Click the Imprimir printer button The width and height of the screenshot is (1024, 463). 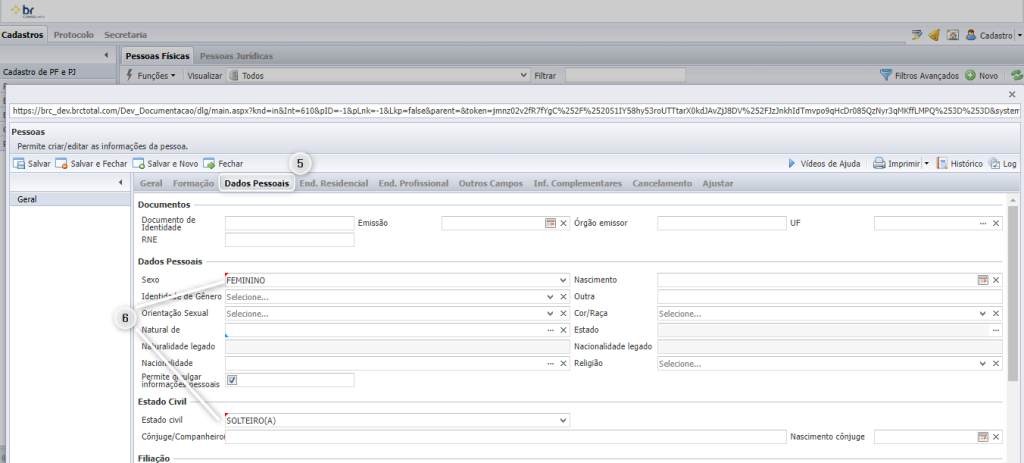[897, 164]
